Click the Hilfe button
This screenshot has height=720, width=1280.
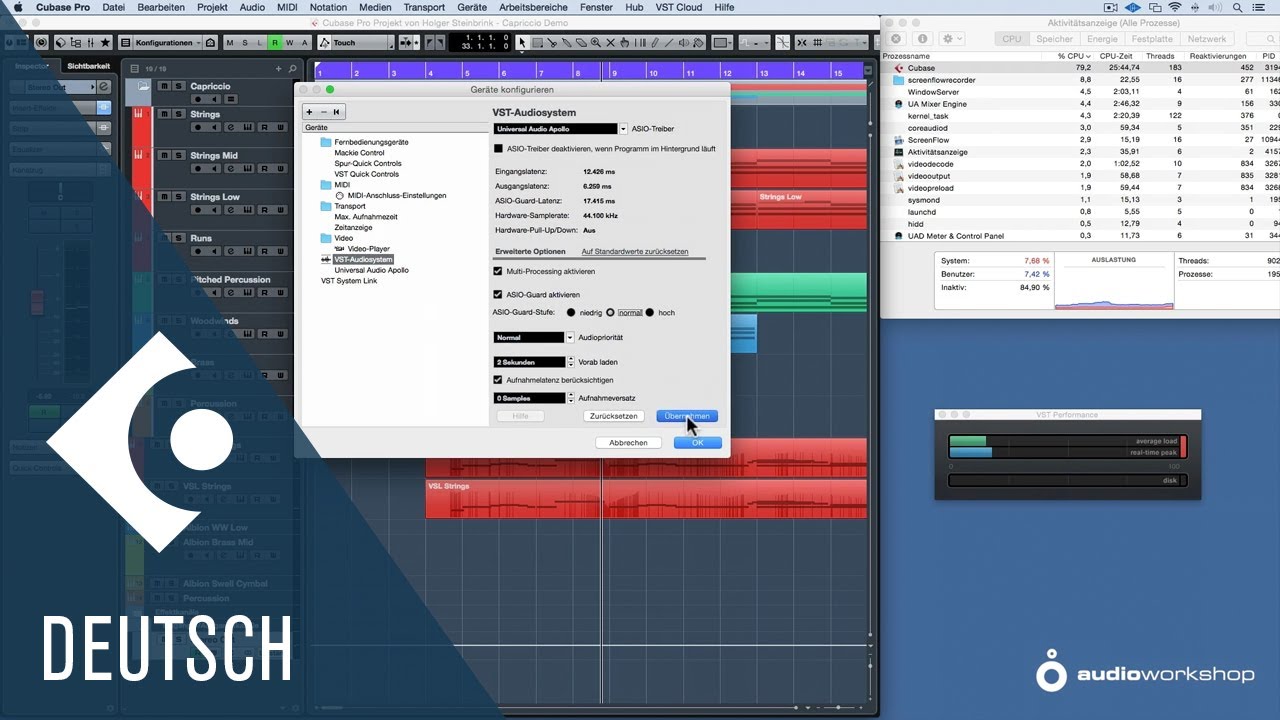[520, 416]
